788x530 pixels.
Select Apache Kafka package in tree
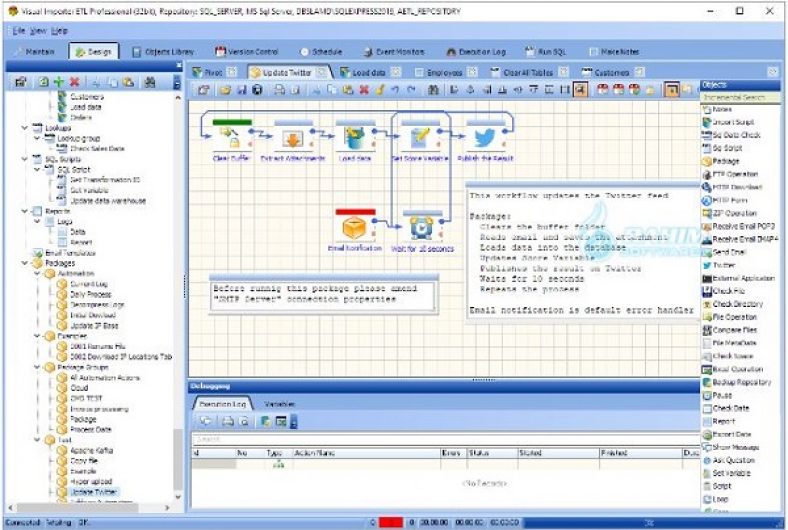click(x=91, y=450)
